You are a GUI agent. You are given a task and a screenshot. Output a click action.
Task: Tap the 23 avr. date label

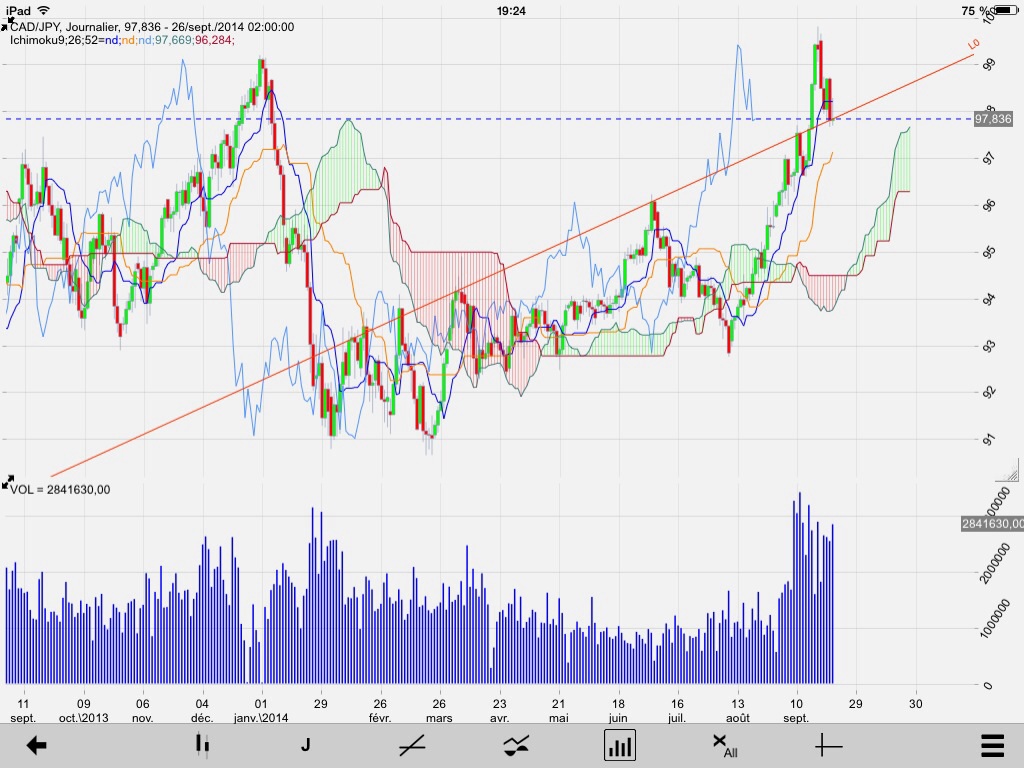coord(499,711)
